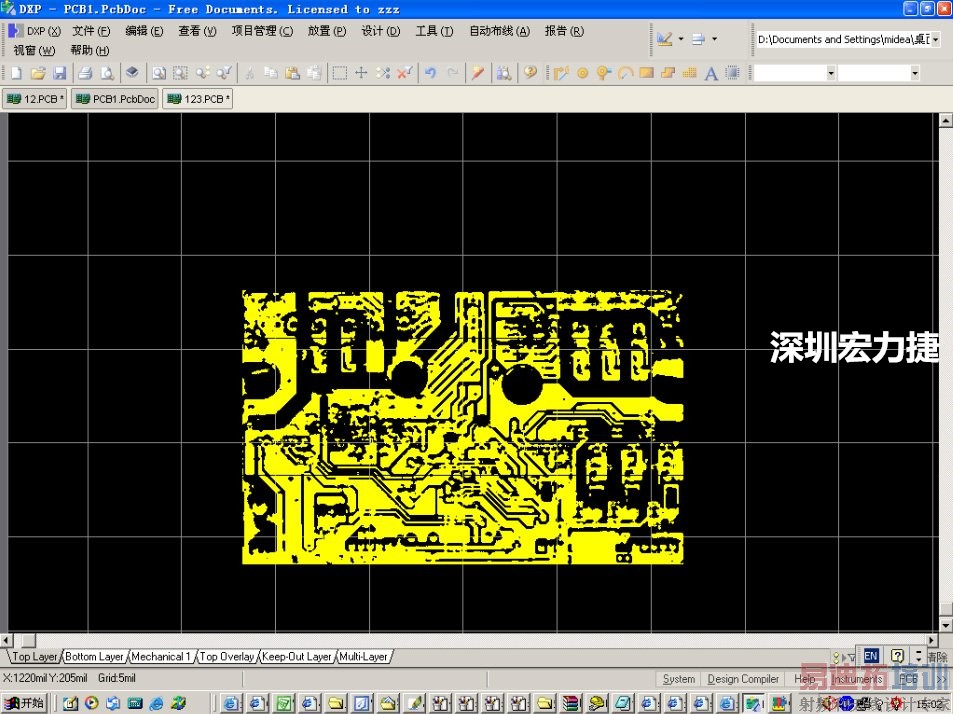Toggle the selection filter icon near layer tabs
Image resolution: width=953 pixels, height=714 pixels.
point(852,657)
